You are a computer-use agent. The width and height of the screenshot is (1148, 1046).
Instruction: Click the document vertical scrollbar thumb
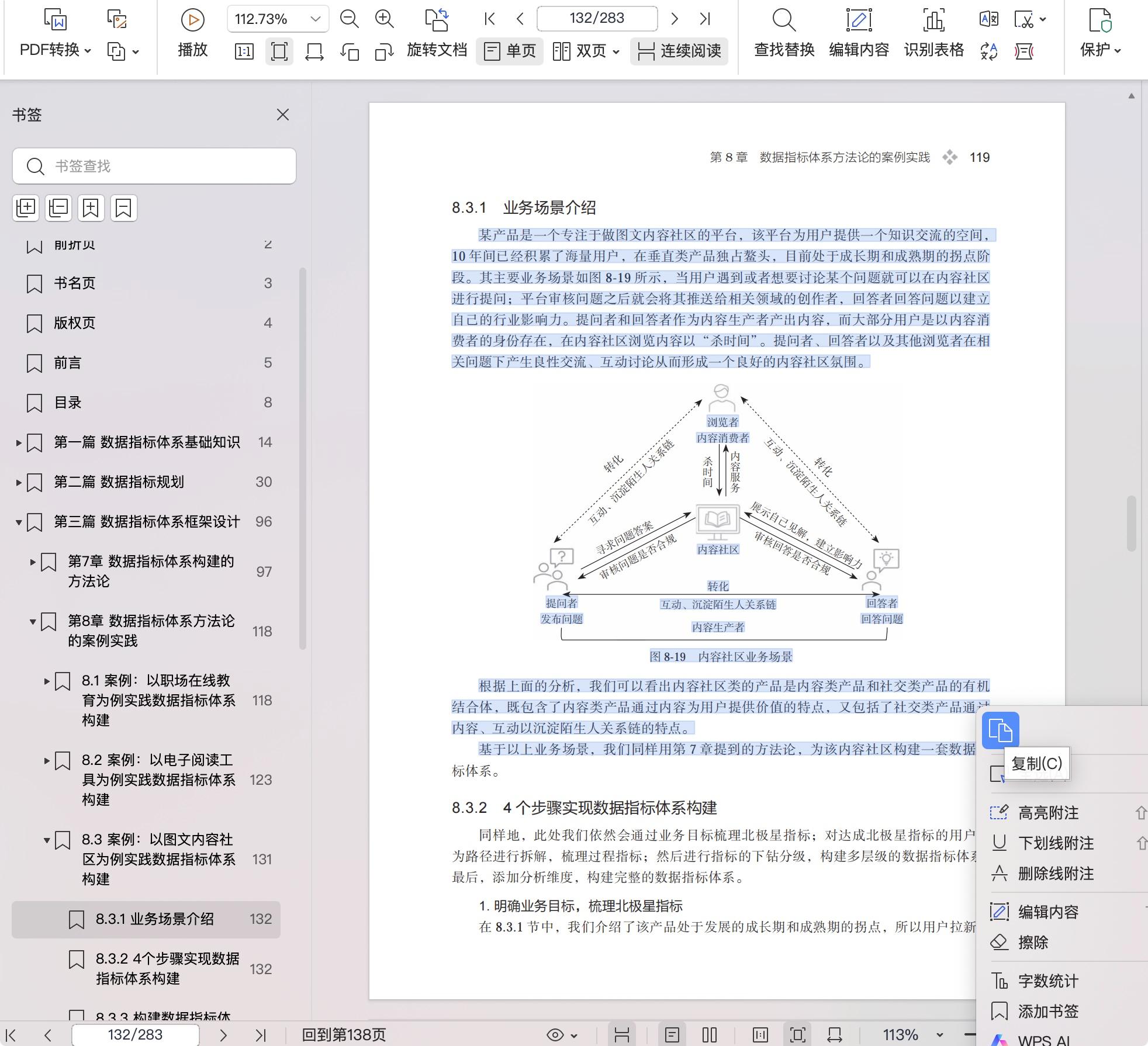coord(1132,523)
